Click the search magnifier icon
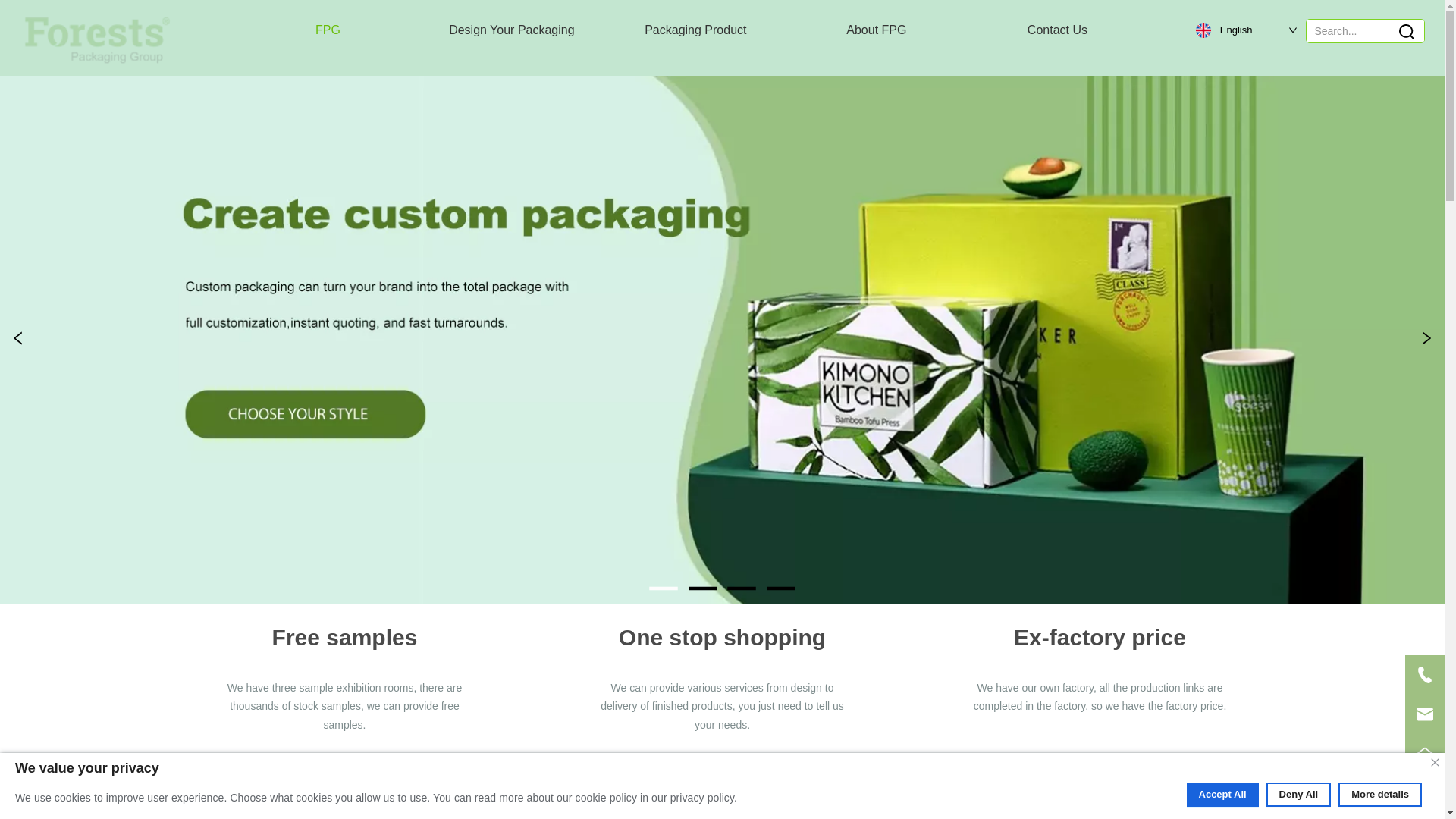 pos(1406,31)
